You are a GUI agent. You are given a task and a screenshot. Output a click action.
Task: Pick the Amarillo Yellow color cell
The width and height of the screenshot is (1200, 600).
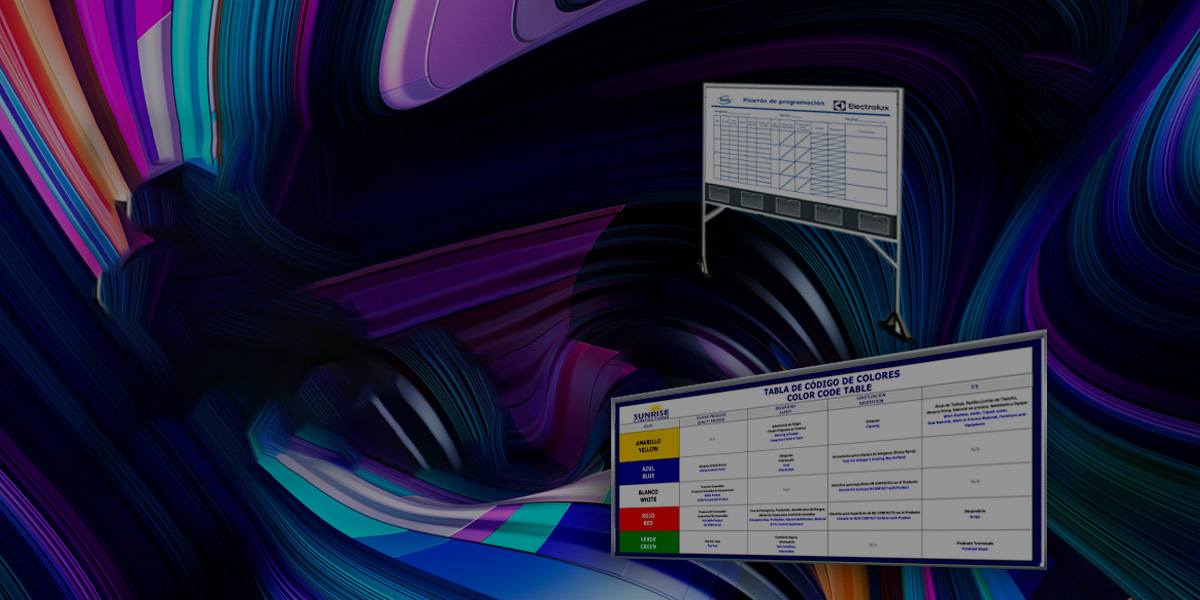[649, 444]
